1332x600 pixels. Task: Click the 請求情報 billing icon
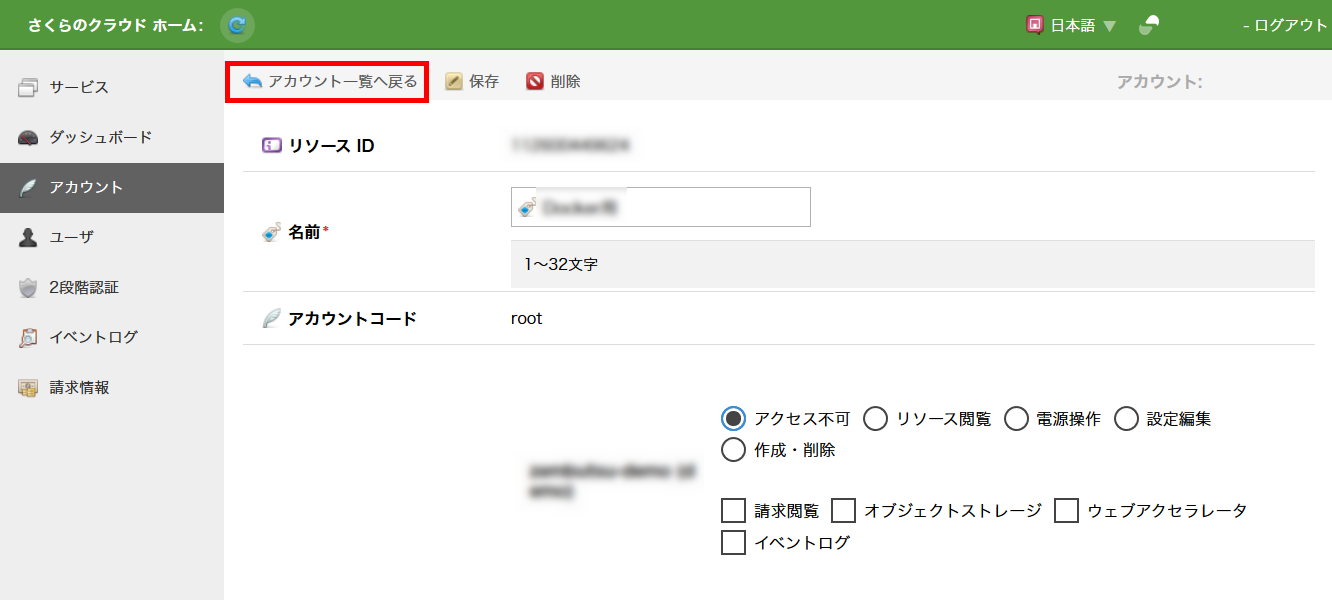coord(29,388)
